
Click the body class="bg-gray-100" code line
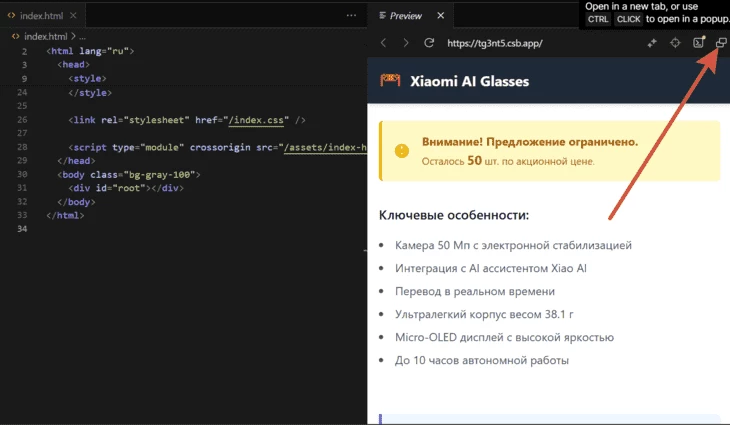click(128, 175)
